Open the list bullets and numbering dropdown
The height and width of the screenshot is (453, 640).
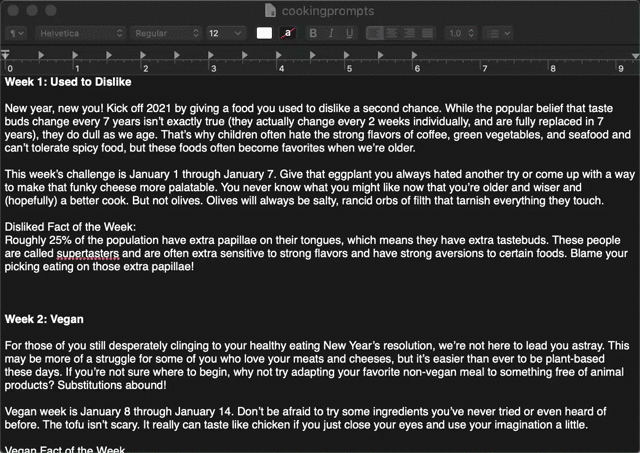(x=497, y=33)
